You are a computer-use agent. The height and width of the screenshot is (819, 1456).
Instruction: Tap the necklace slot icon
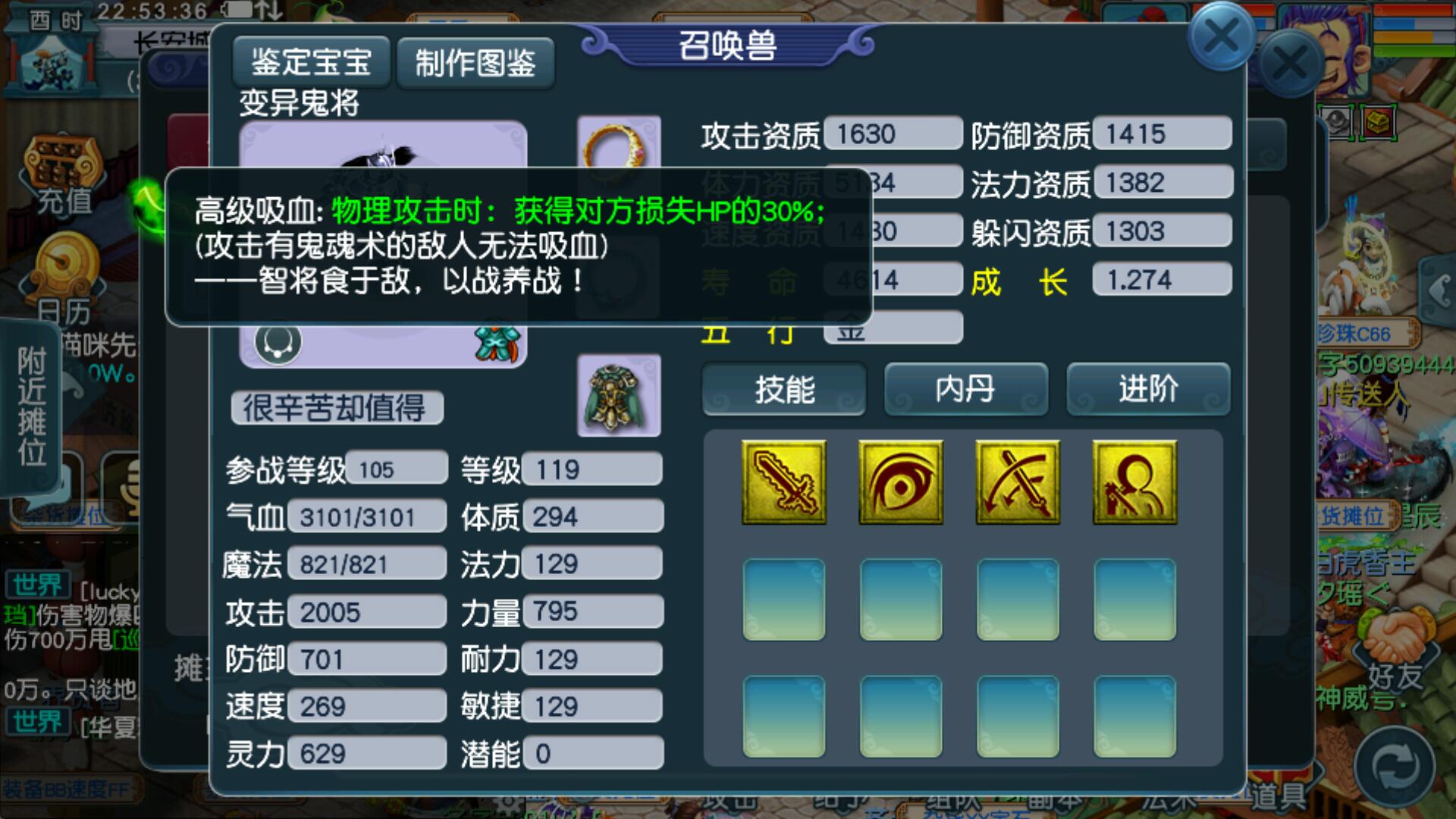[x=278, y=343]
